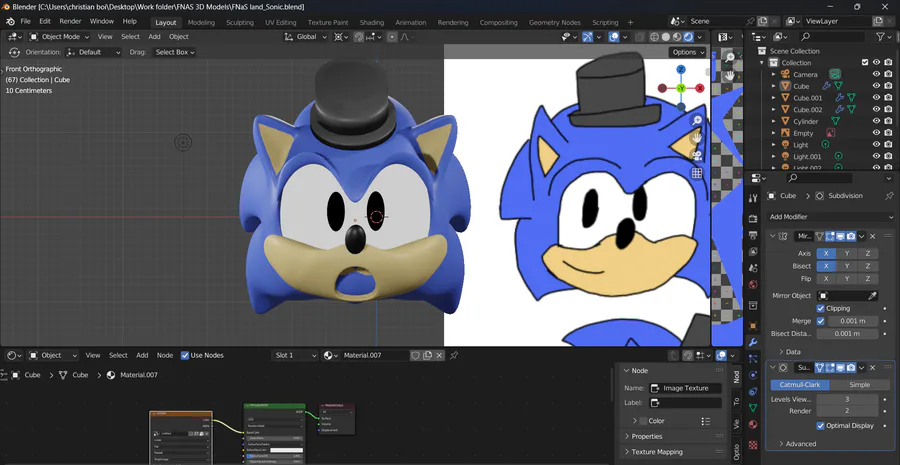Click the viewport zoom magnifier gizmo
The height and width of the screenshot is (465, 900).
(697, 121)
